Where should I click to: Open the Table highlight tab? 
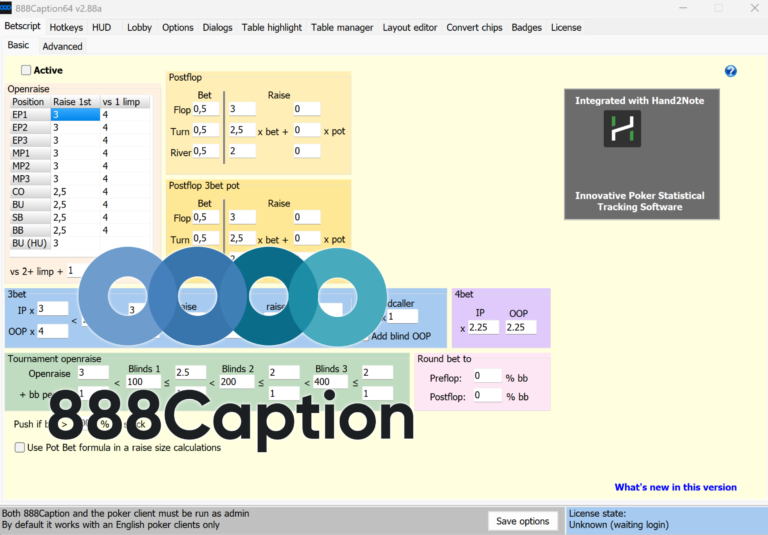272,27
